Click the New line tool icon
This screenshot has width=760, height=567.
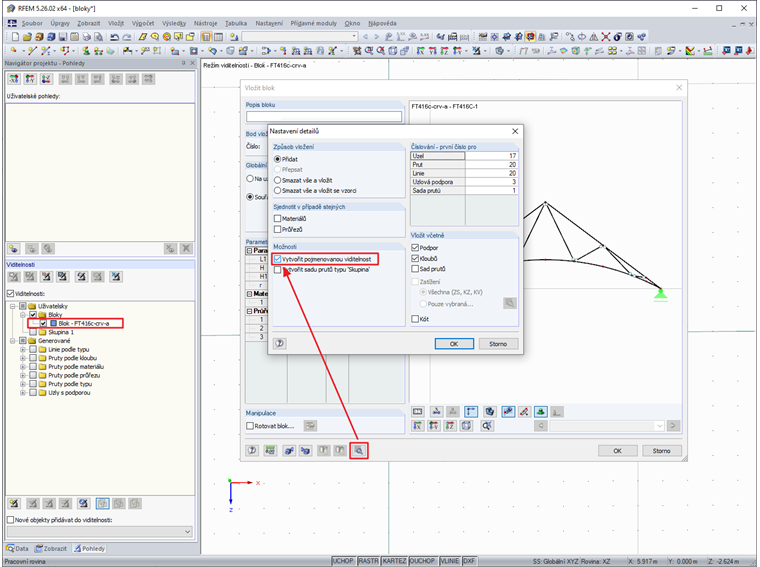[32, 50]
